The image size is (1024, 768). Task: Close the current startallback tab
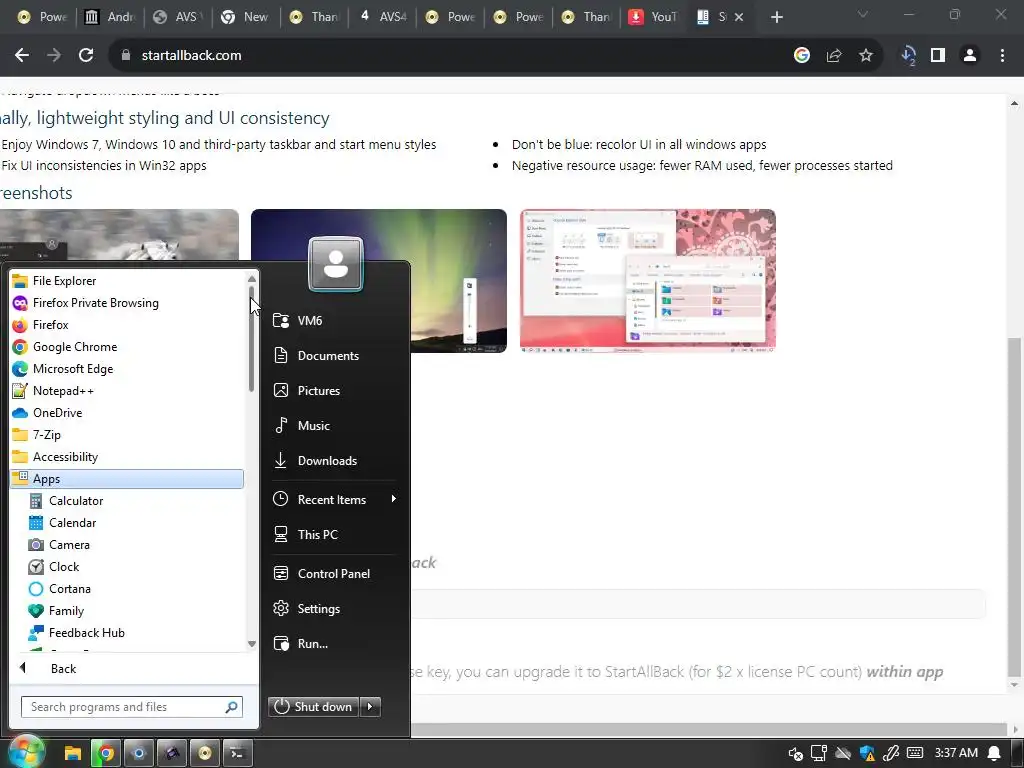[x=739, y=17]
